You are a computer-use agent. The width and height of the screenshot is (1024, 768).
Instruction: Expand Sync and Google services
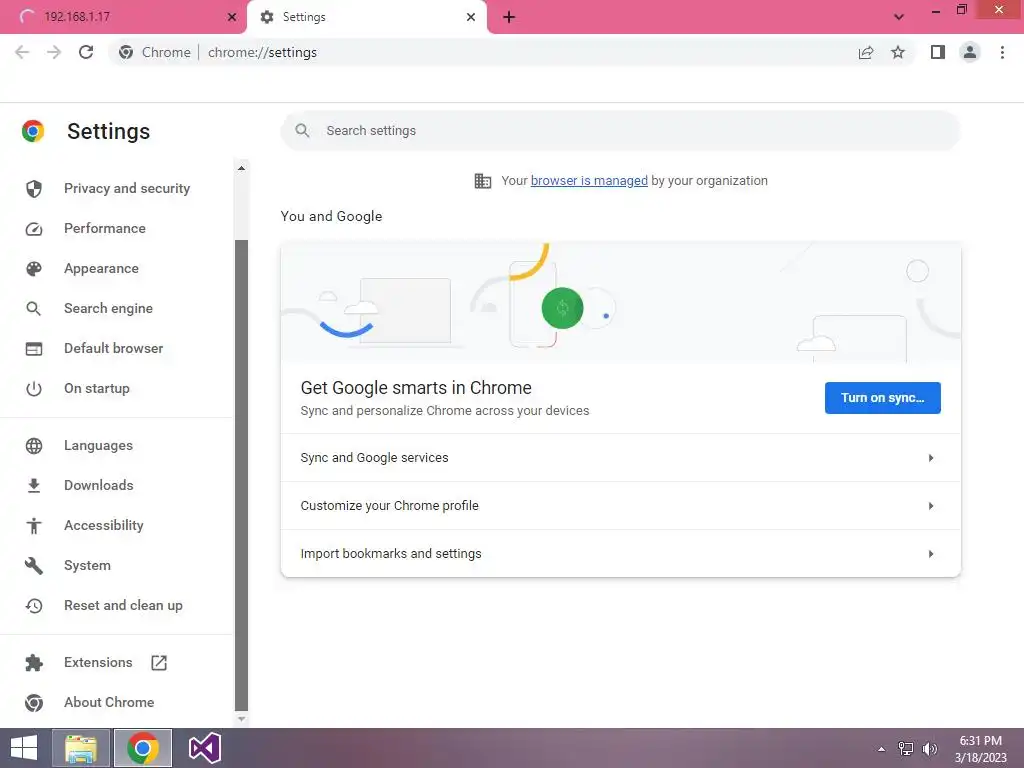[620, 458]
